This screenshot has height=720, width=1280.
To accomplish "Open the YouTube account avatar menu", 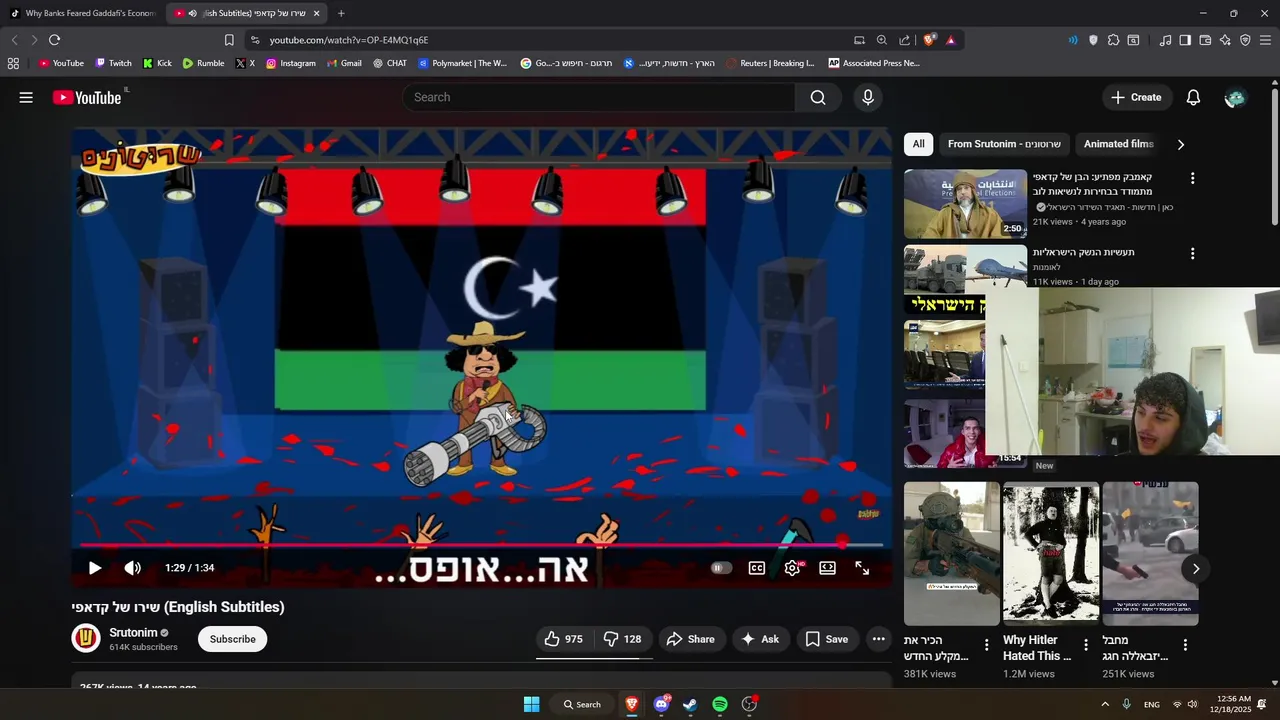I will (x=1235, y=97).
